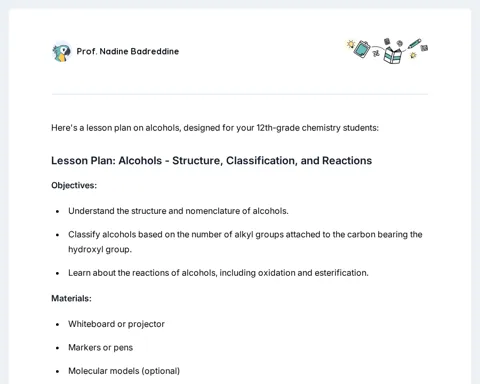Click the teal clipboard illustration icon
Image resolution: width=480 pixels, height=384 pixels.
click(362, 49)
